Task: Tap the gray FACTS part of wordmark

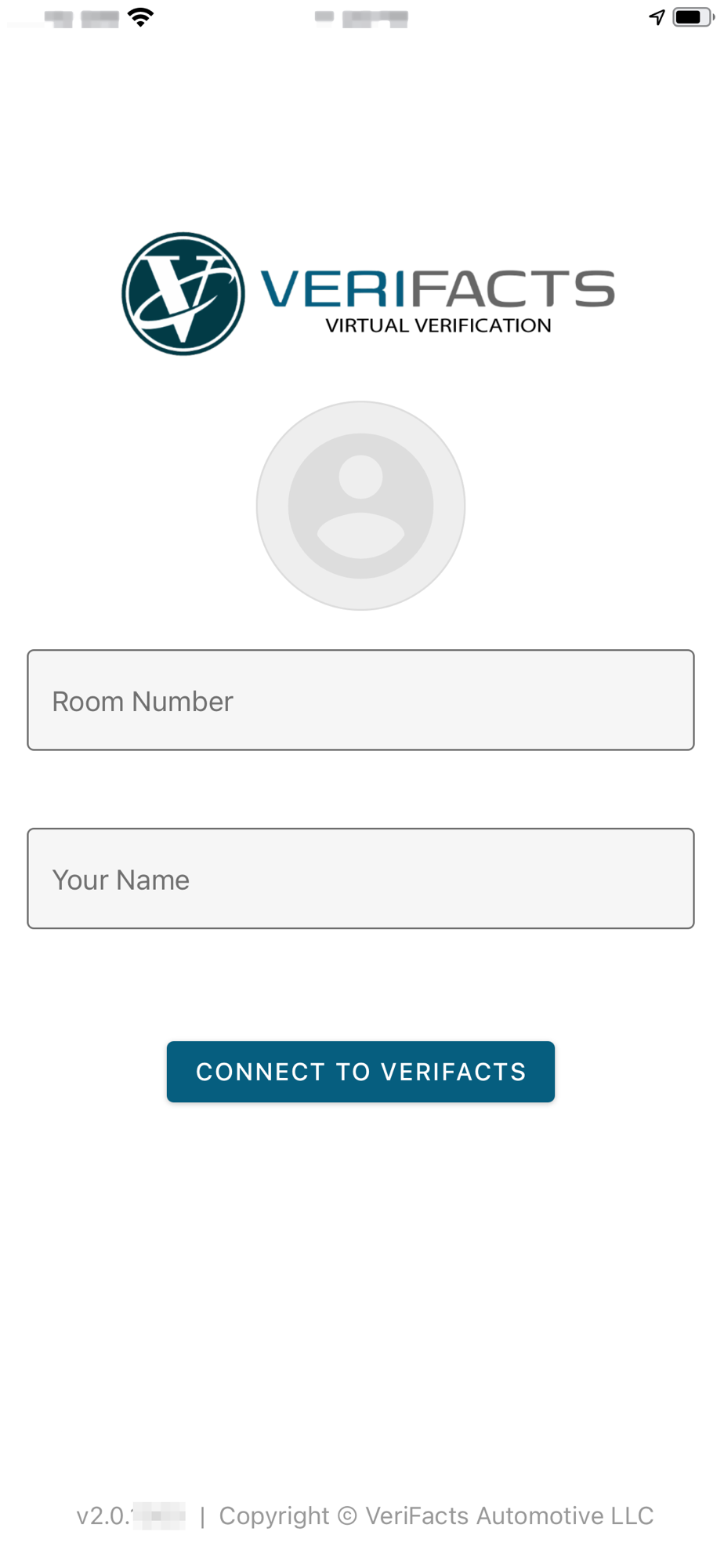Action: click(x=513, y=289)
